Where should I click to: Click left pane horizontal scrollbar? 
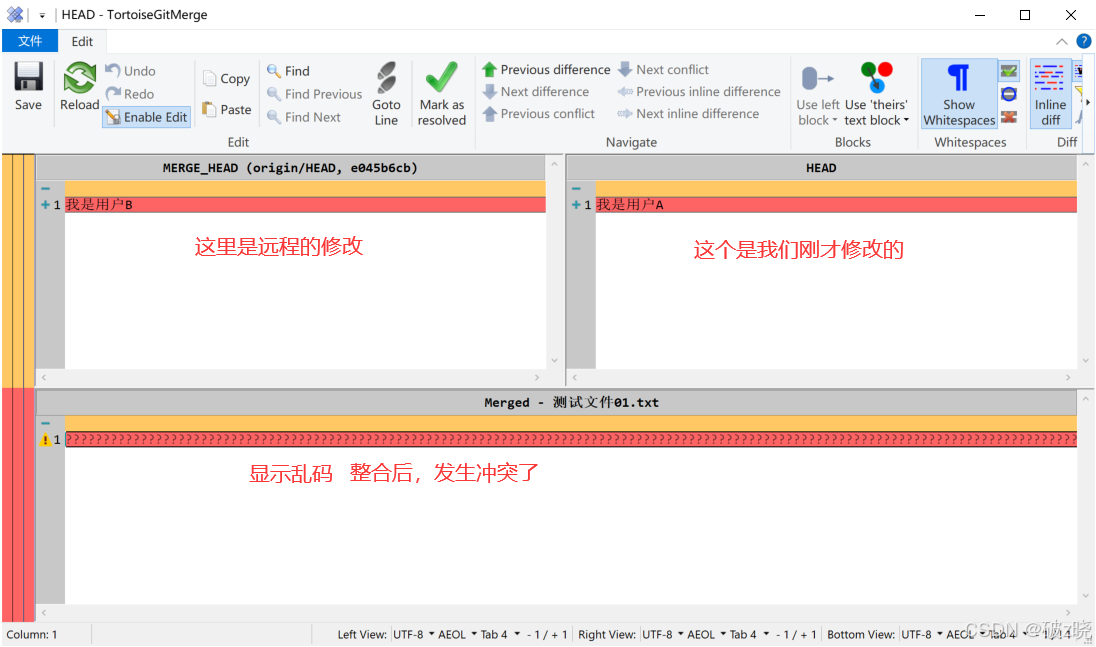coord(291,377)
